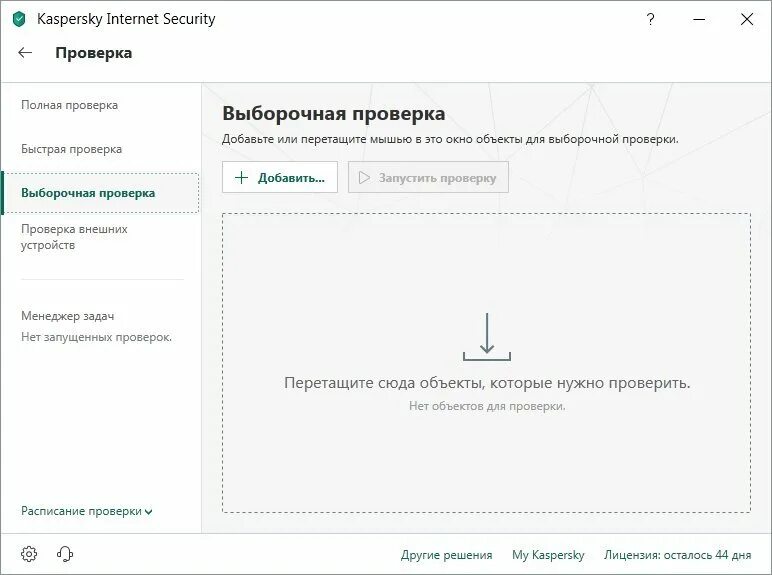Click the plus icon on Добавить
Image resolution: width=772 pixels, height=575 pixels.
click(241, 178)
